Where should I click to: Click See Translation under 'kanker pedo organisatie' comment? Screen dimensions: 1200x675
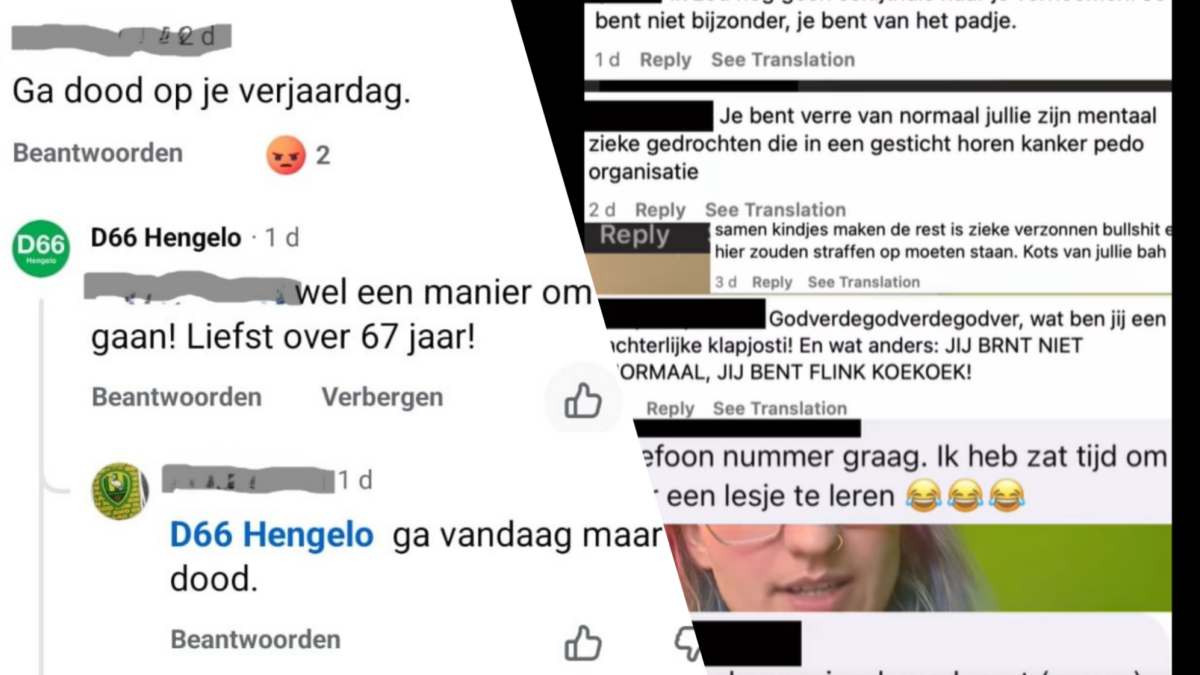click(776, 210)
